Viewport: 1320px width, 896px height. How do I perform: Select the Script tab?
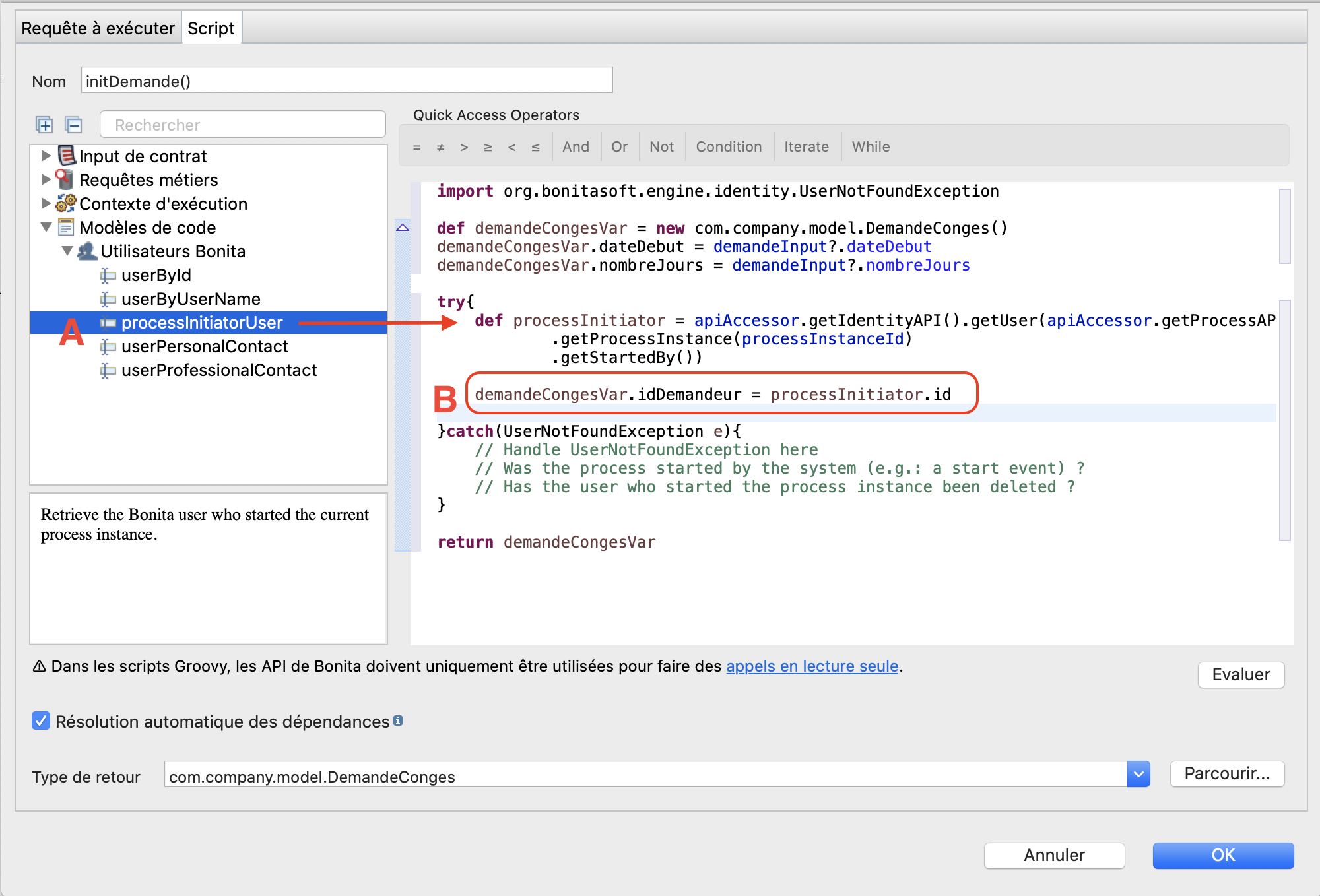point(211,28)
